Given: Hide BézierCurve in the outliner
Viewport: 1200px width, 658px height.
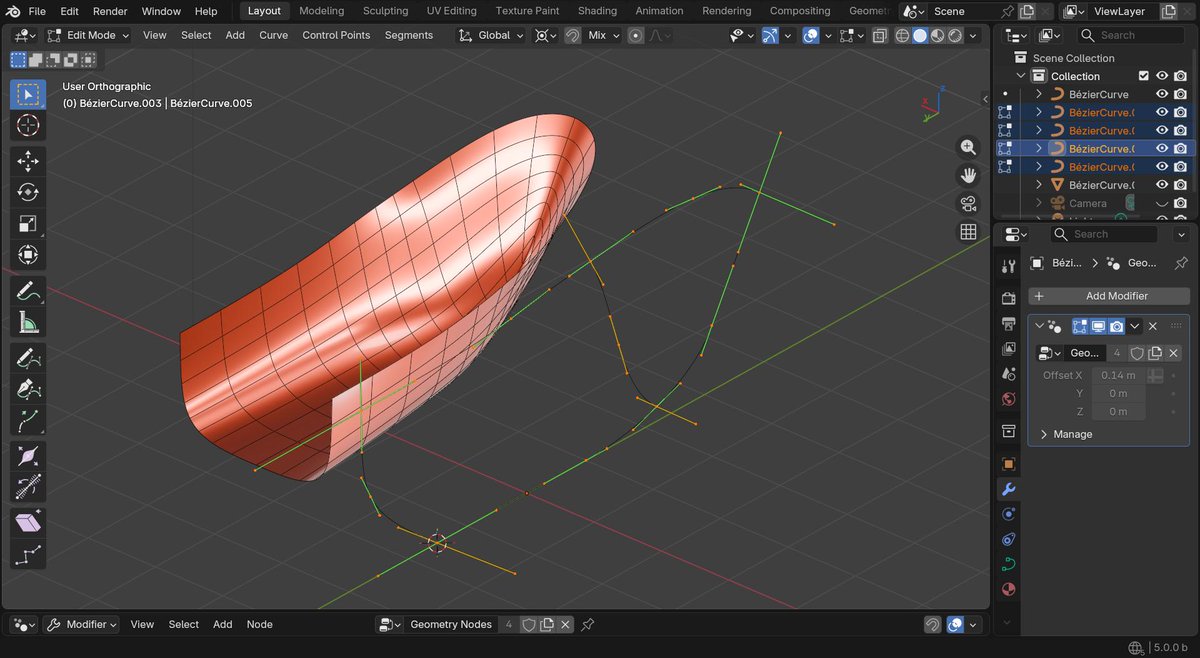Looking at the screenshot, I should click(1160, 93).
